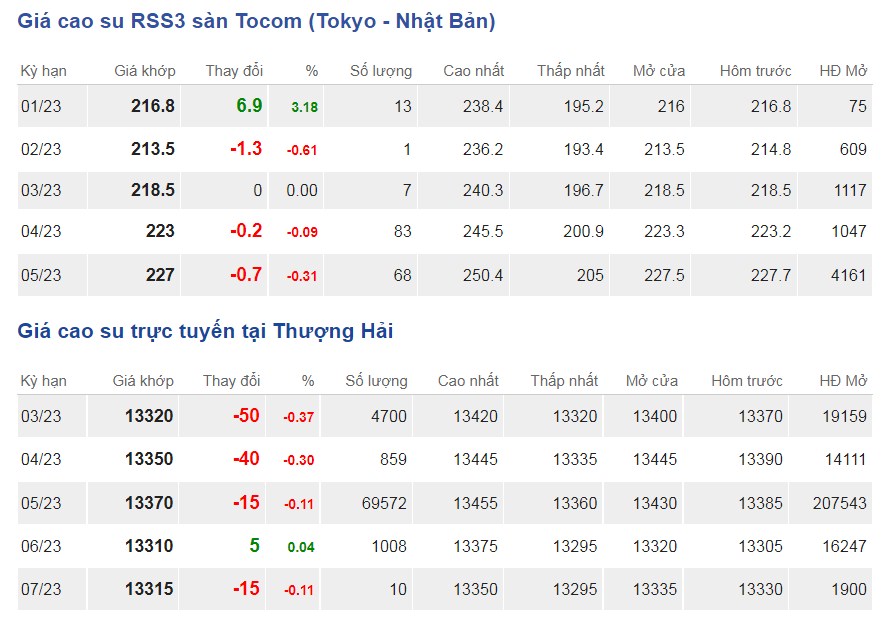The width and height of the screenshot is (890, 626).
Task: Click 'Giá khớp' header in Tocom table
Action: (145, 71)
